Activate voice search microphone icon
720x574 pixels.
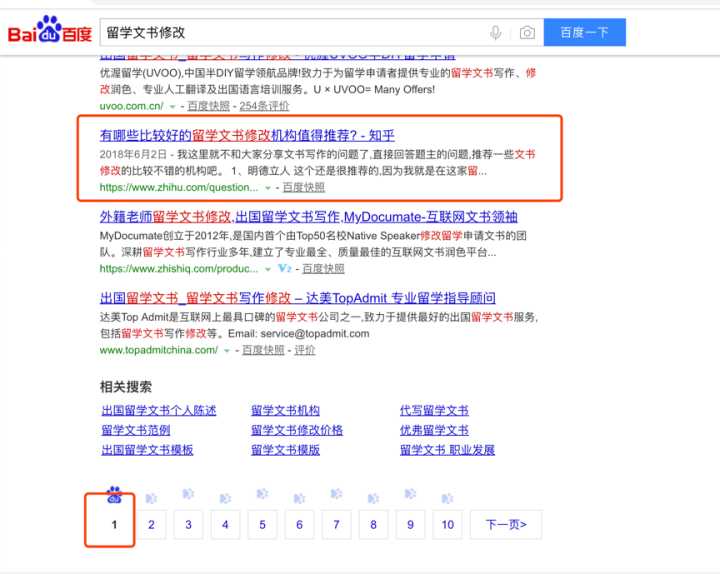(495, 33)
